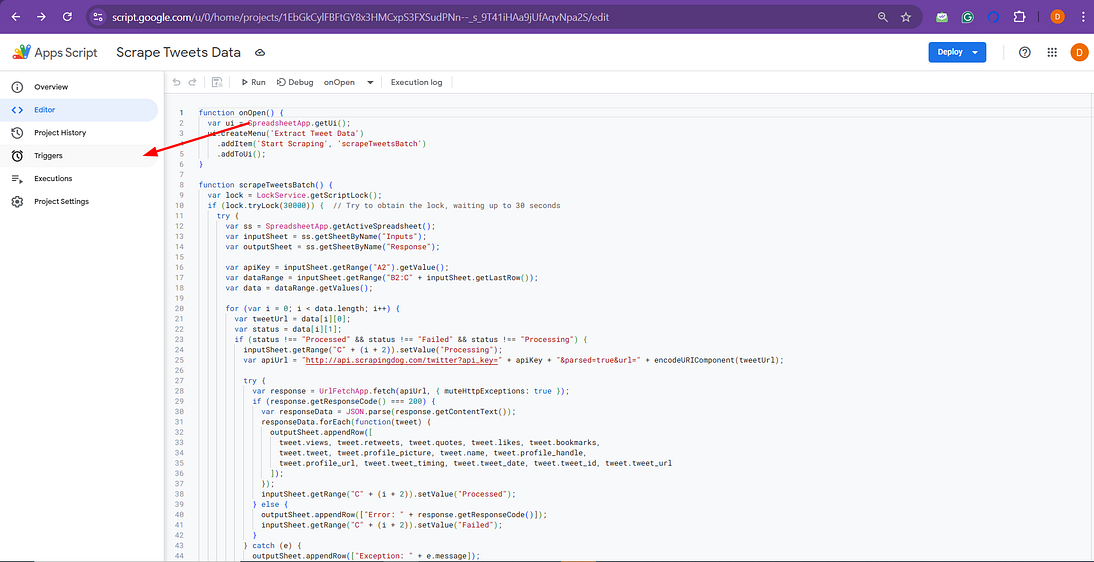Click the setValue("Failed") line
This screenshot has height=562, width=1094.
381,525
